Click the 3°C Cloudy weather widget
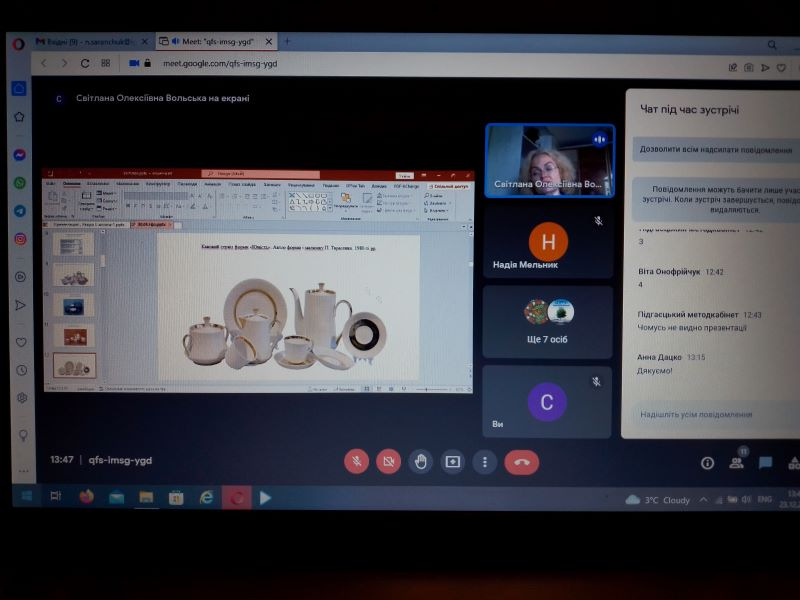The height and width of the screenshot is (600, 800). pos(658,500)
